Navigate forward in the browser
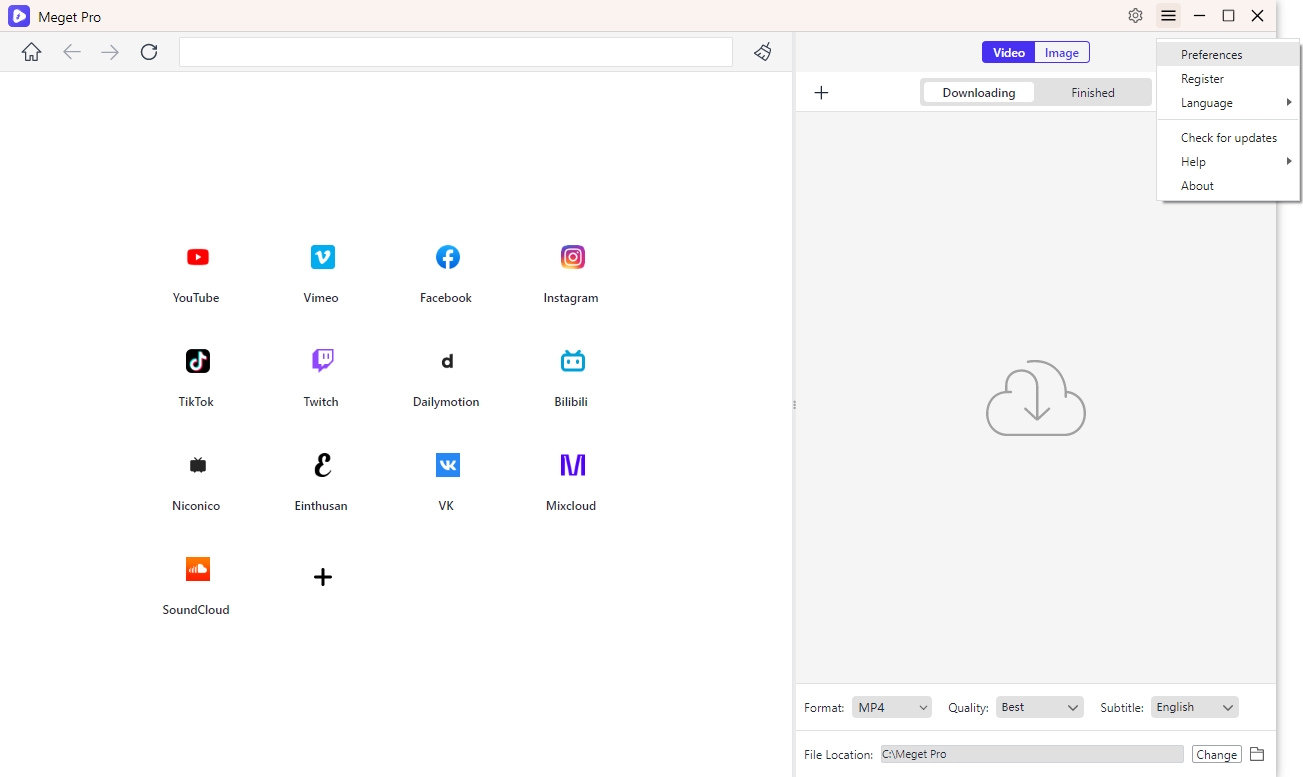Image resolution: width=1303 pixels, height=777 pixels. pos(110,52)
